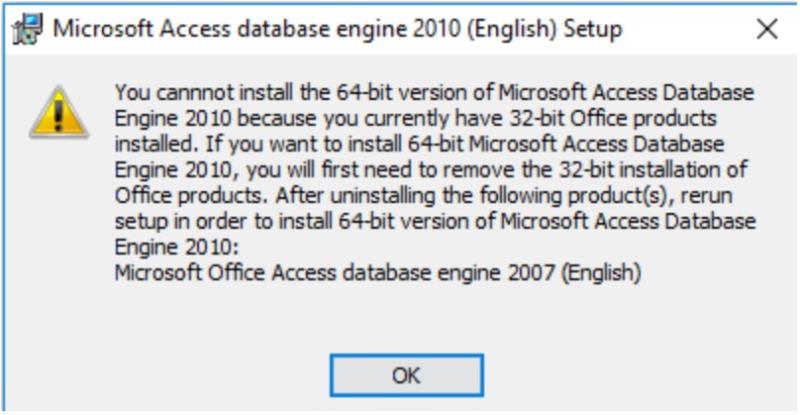
Task: Click the yellow warning triangle icon
Action: coord(58,113)
